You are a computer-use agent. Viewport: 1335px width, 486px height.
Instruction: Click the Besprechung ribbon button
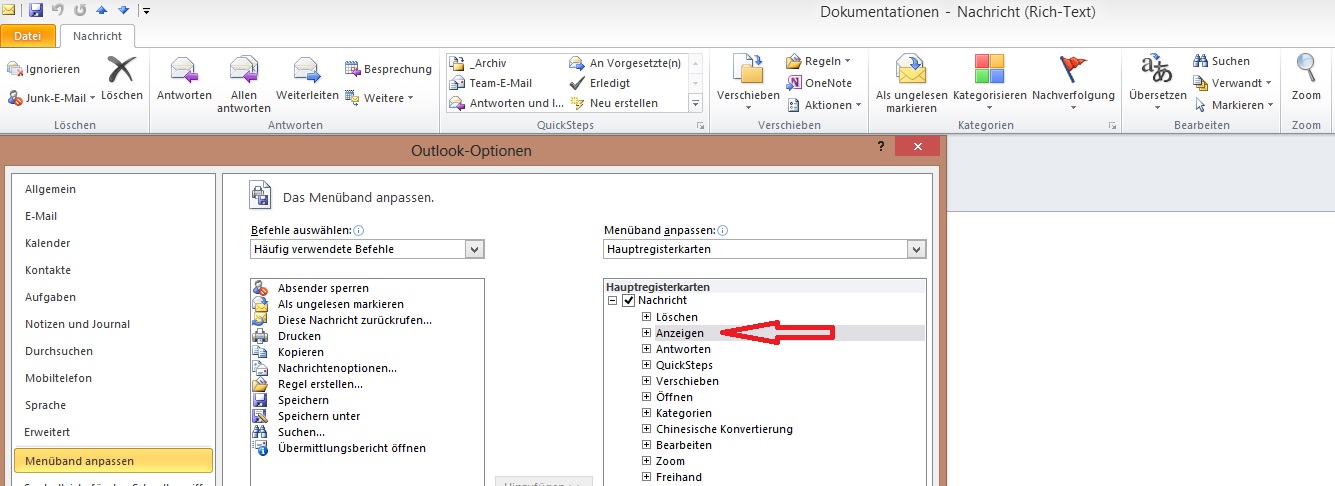coord(389,69)
